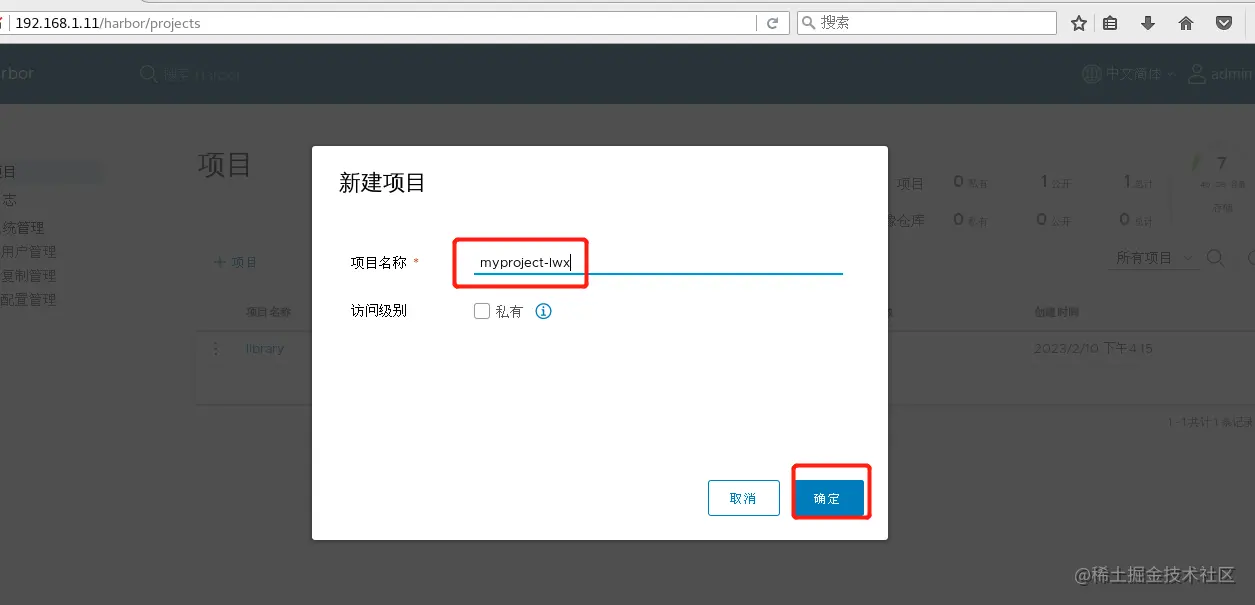Click the 确定 button
The image size is (1255, 605).
click(829, 498)
